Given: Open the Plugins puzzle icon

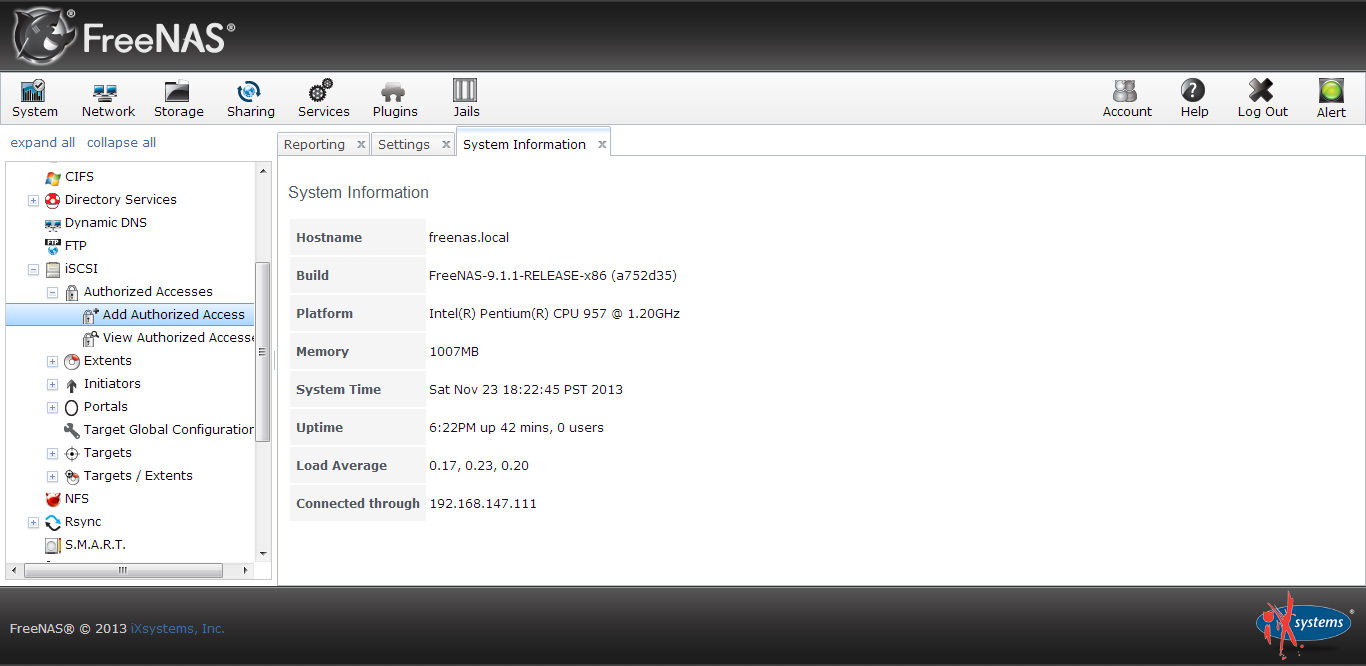Looking at the screenshot, I should (393, 91).
